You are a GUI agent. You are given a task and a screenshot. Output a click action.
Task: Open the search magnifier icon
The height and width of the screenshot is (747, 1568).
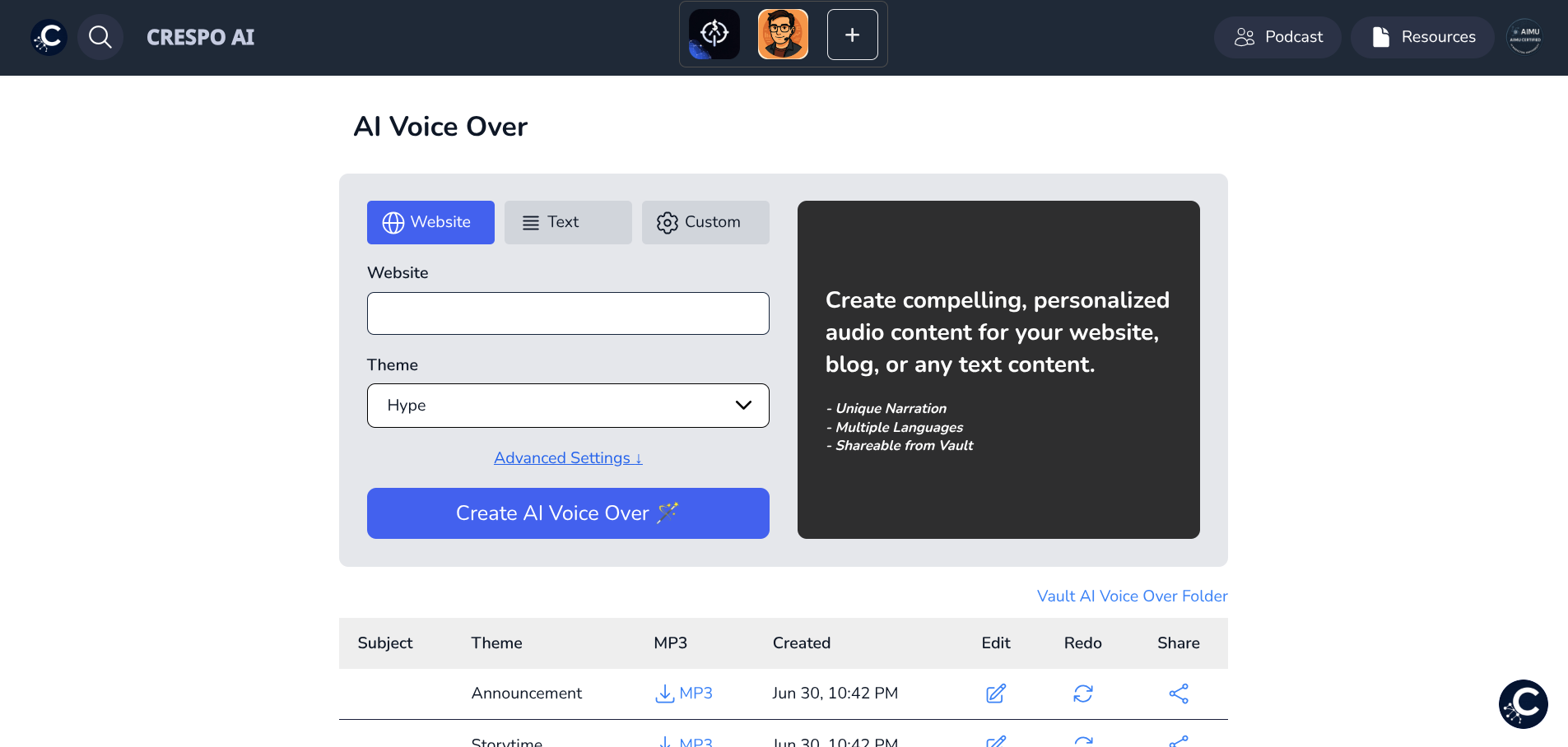[100, 37]
